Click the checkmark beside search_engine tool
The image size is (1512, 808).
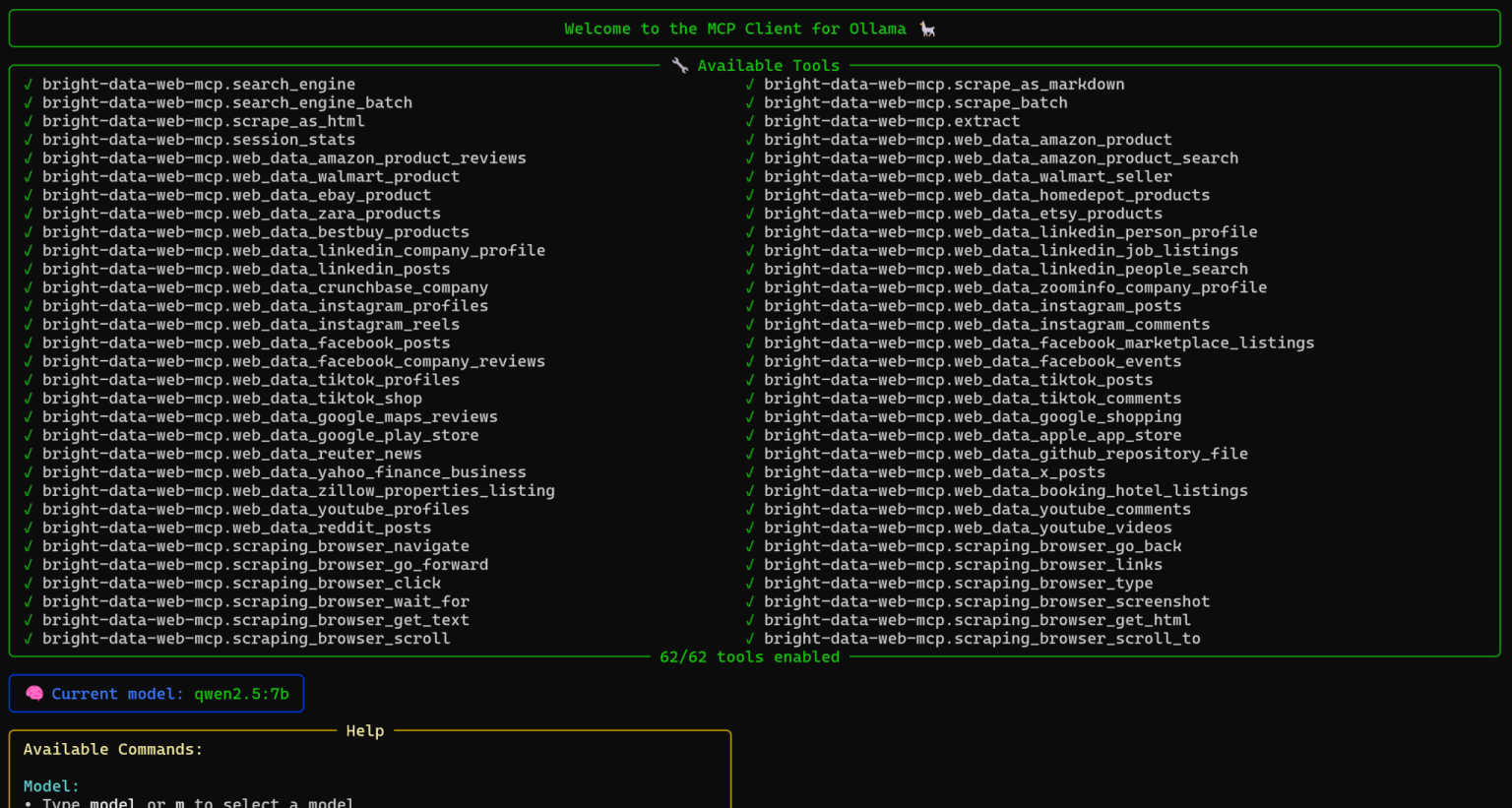coord(28,84)
